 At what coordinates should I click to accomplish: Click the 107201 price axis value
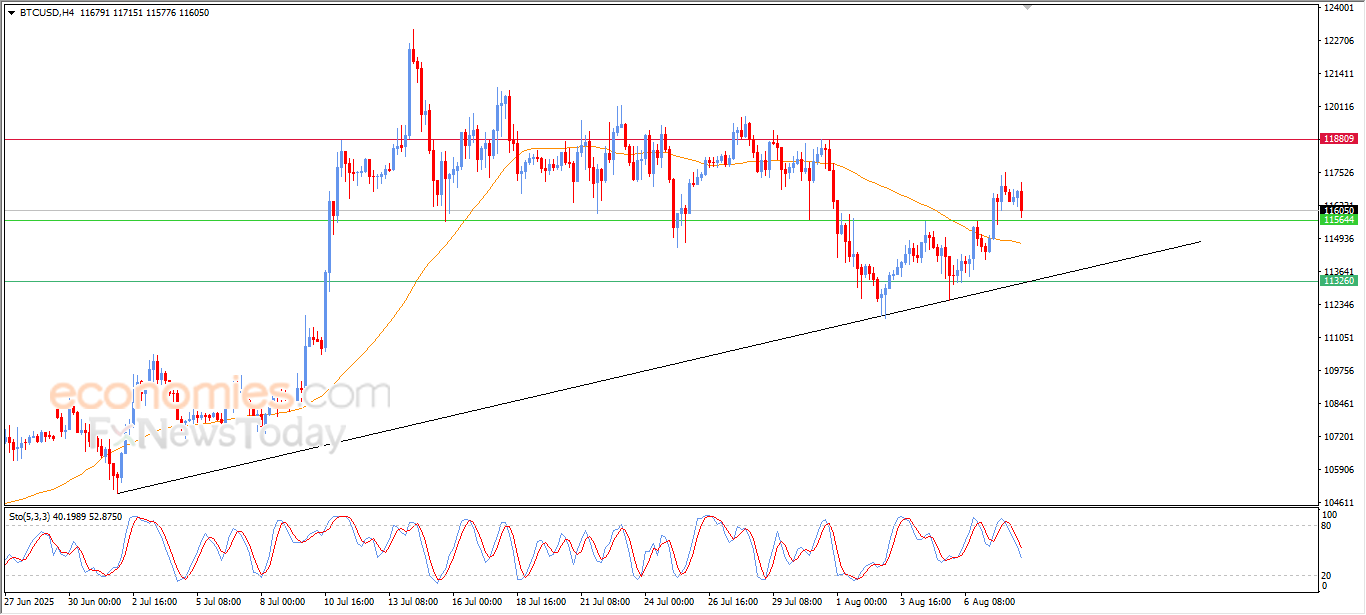(1338, 437)
